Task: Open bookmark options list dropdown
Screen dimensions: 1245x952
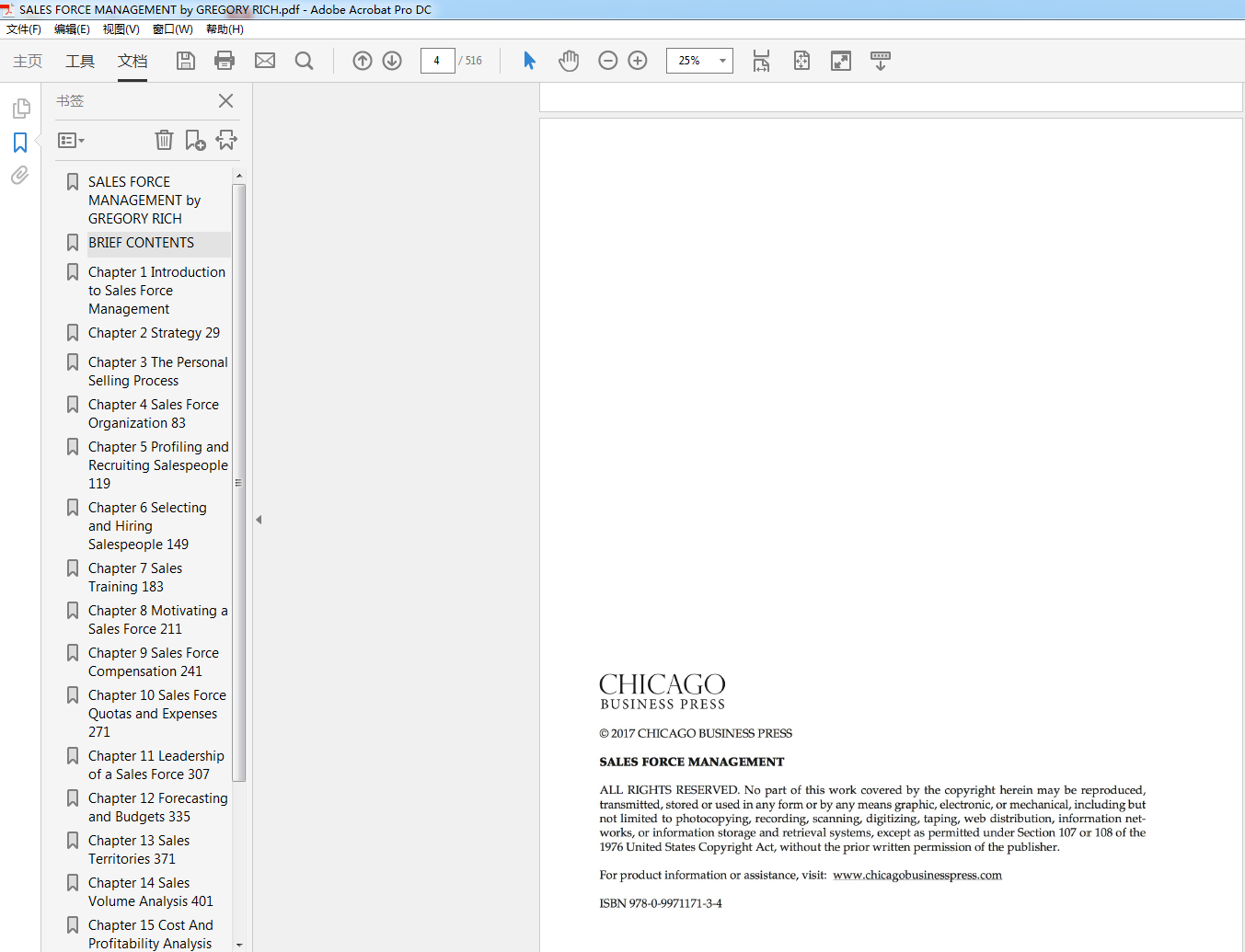Action: 71,141
